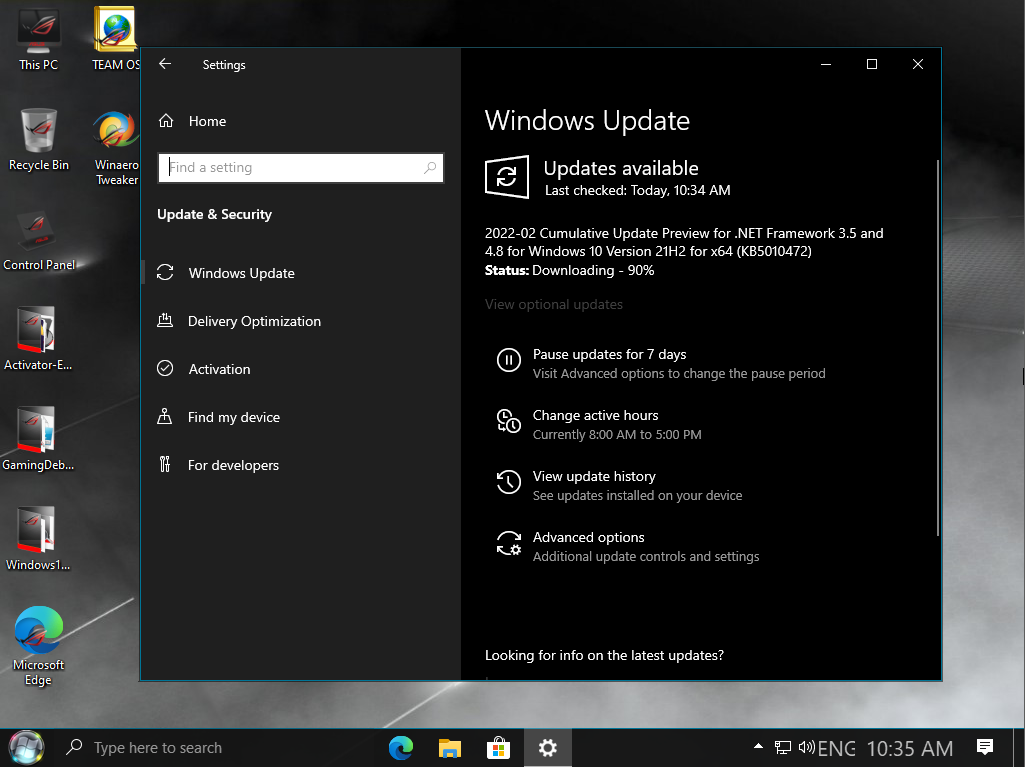Focus the Find a setting search box
The height and width of the screenshot is (767, 1025).
coord(301,167)
